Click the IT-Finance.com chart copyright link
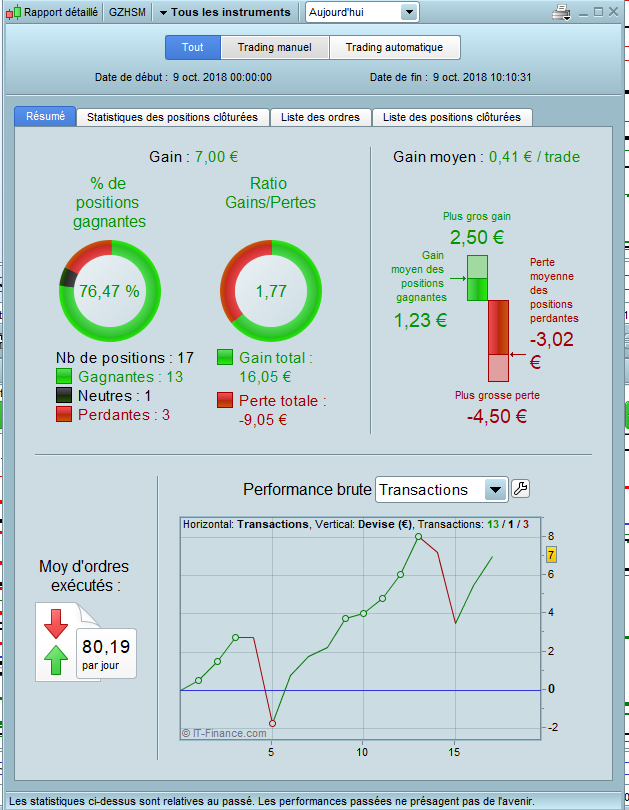The width and height of the screenshot is (629, 810). point(224,733)
